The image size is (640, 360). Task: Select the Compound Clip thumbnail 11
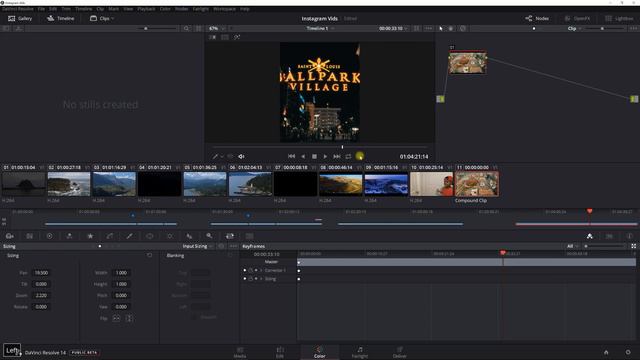(477, 184)
